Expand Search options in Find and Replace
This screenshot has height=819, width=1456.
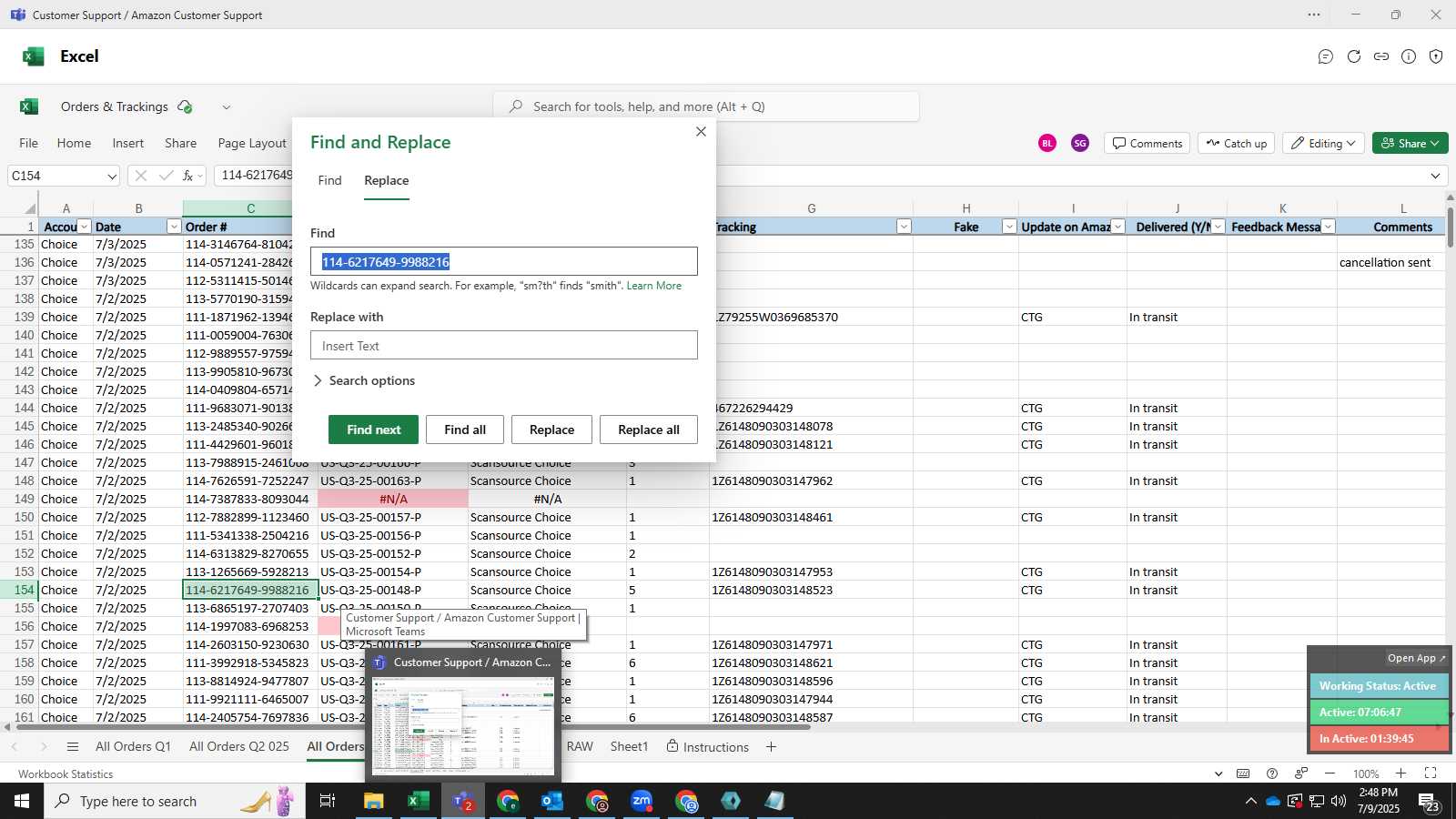[x=364, y=380]
